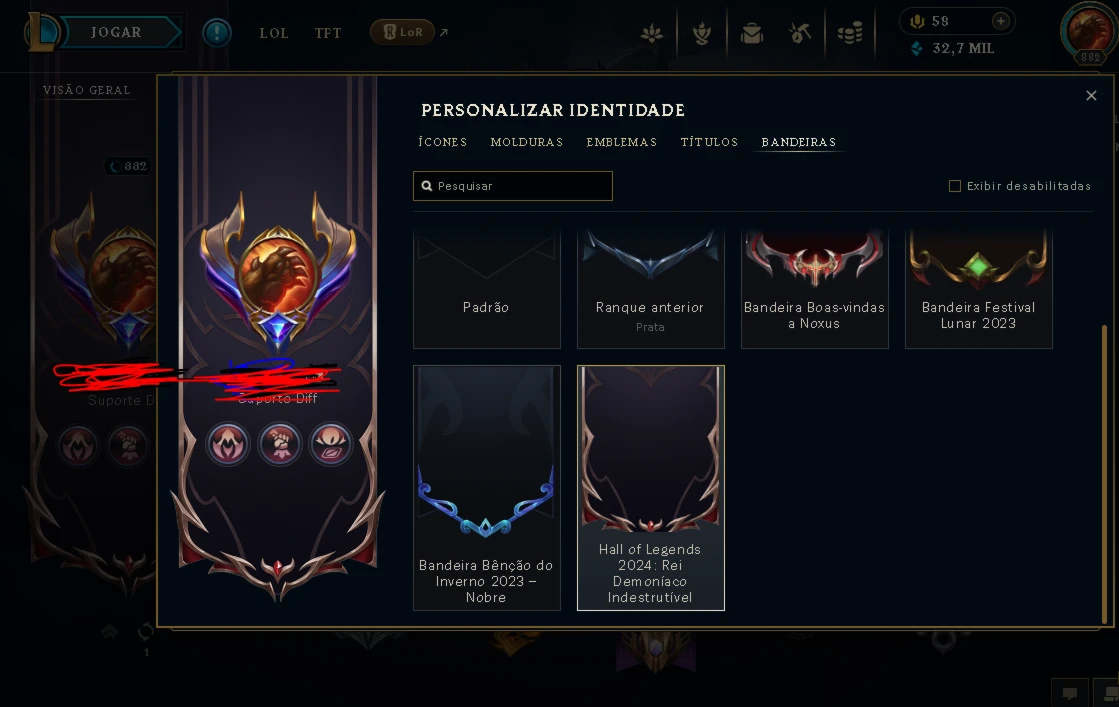Select the first emblem token slot
Image resolution: width=1119 pixels, height=707 pixels.
pos(228,444)
